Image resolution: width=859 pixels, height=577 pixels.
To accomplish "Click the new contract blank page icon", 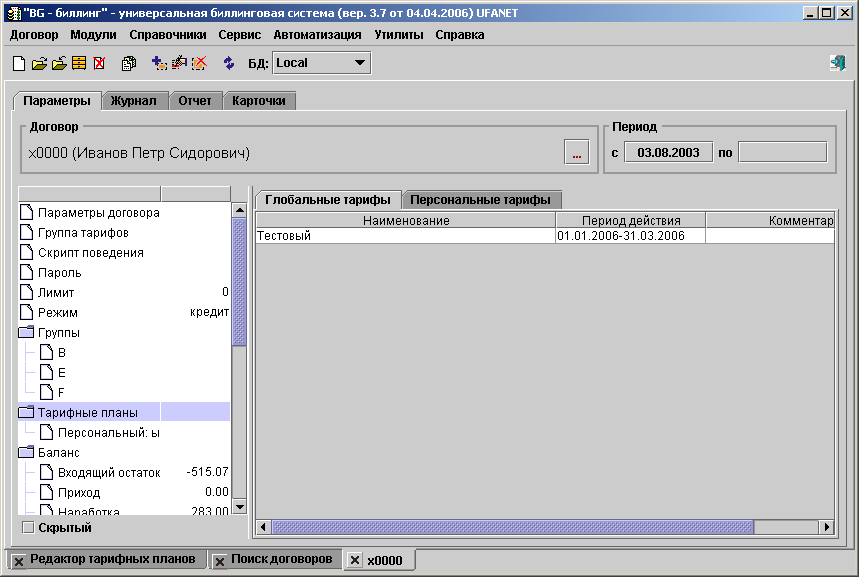I will tap(19, 63).
